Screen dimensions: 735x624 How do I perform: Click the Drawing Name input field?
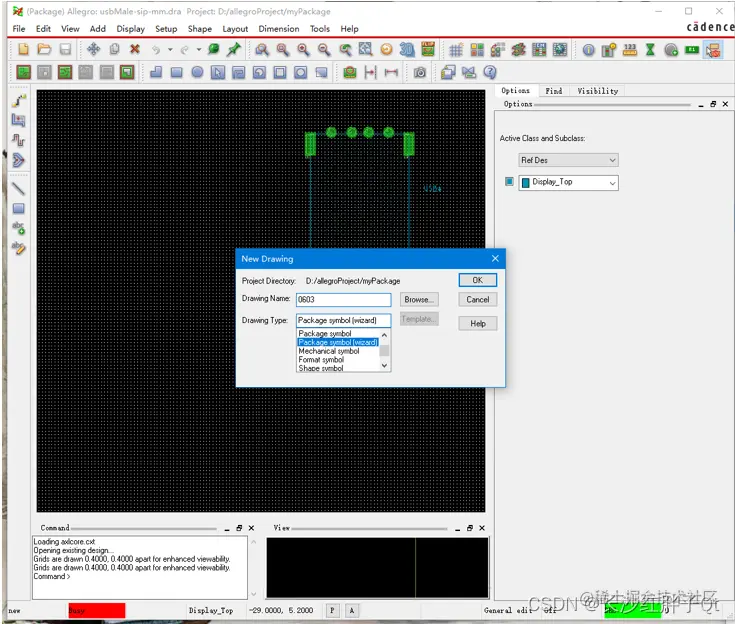343,299
